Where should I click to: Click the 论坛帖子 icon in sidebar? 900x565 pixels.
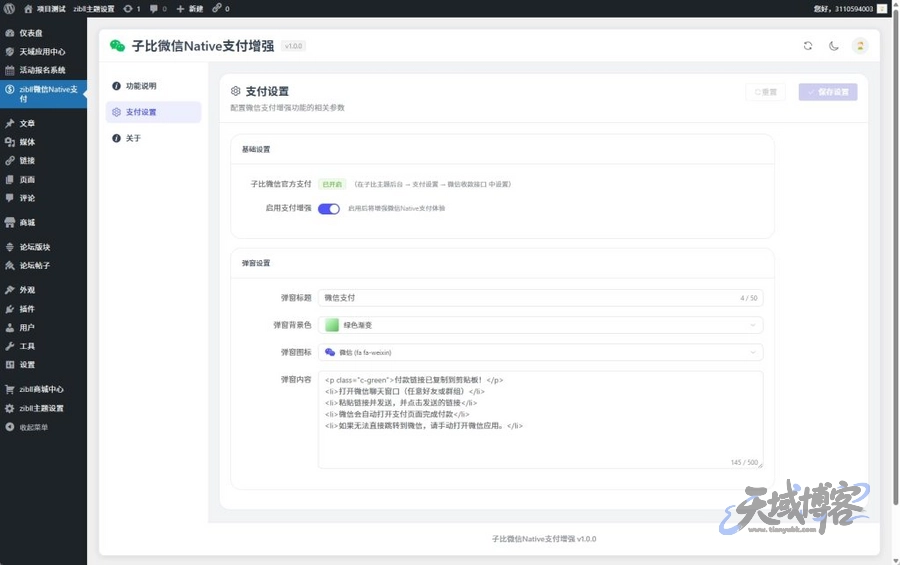10,265
